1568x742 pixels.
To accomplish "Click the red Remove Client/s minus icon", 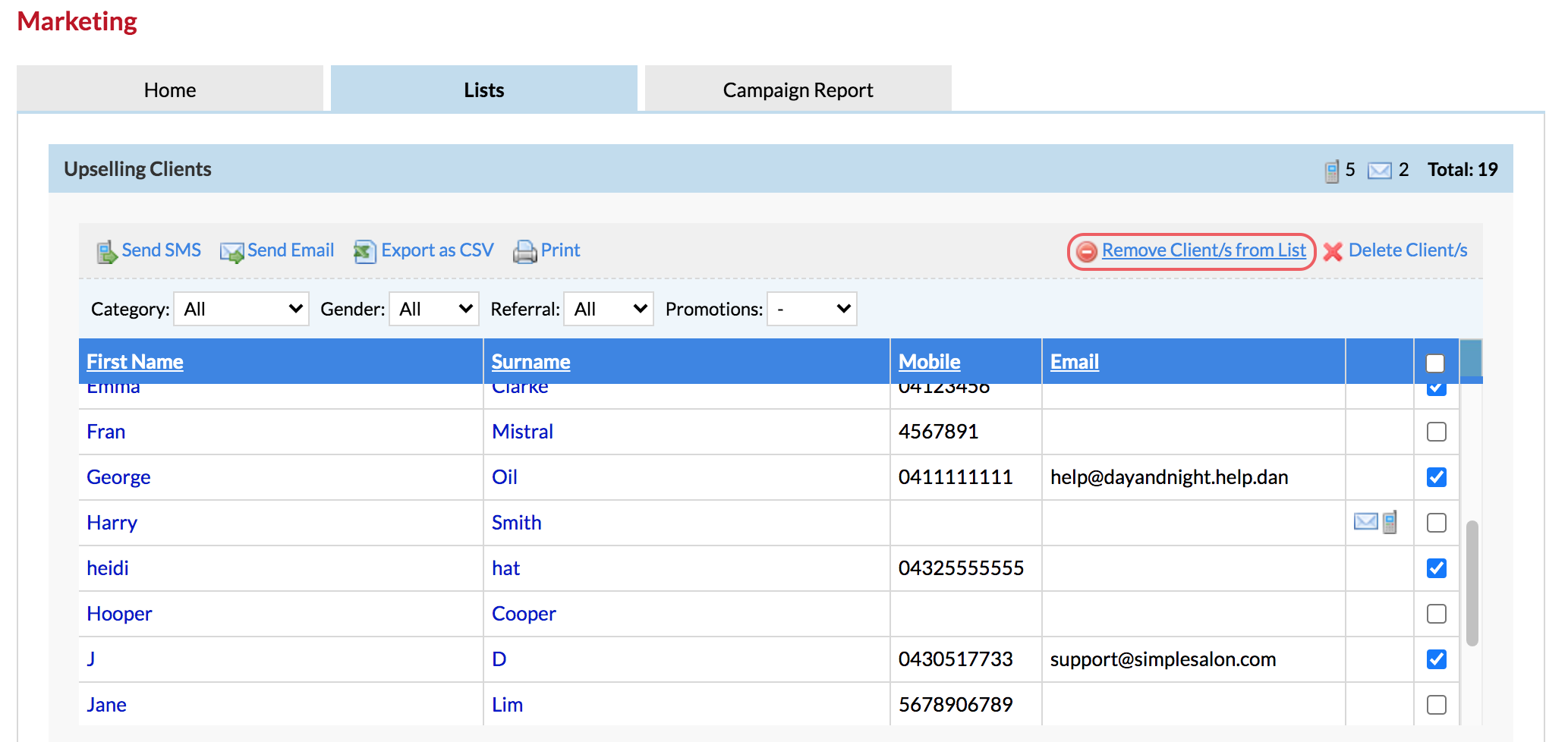I will click(x=1087, y=251).
